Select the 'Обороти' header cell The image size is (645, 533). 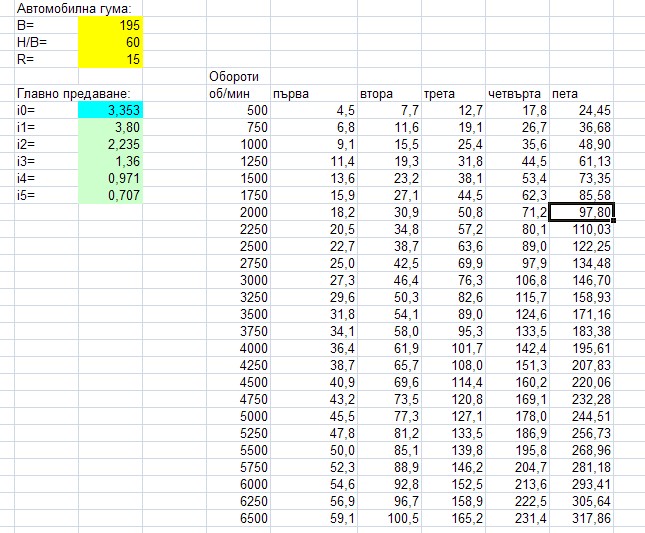[x=236, y=76]
